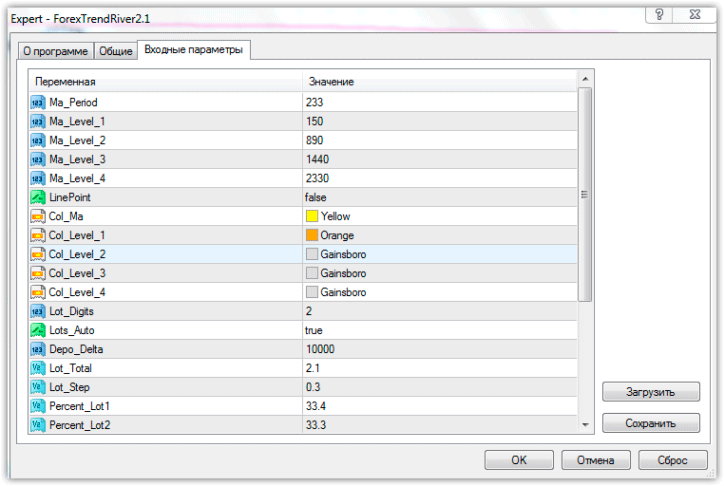Viewport: 724px width, 486px height.
Task: Click the color icon beside Col_Ma
Action: pos(38,216)
